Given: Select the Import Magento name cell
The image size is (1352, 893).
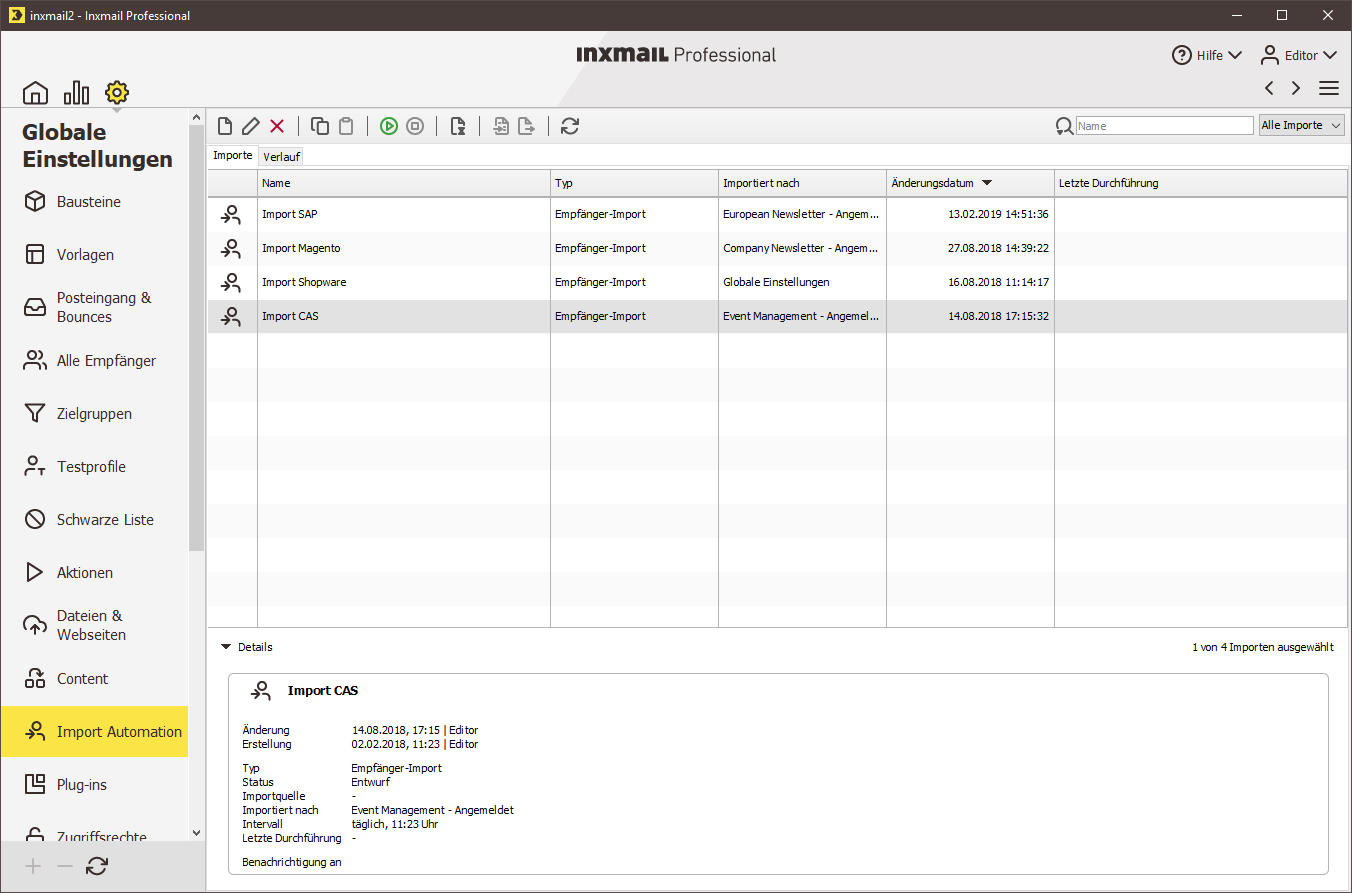Looking at the screenshot, I should pos(404,248).
